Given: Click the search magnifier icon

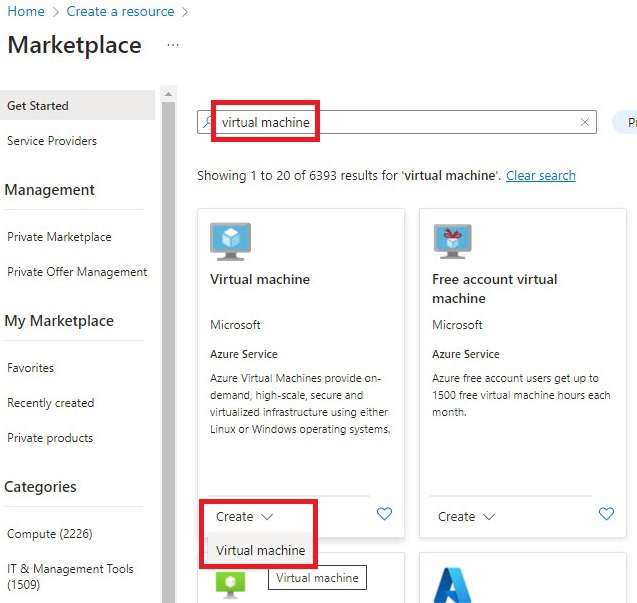Looking at the screenshot, I should tap(208, 122).
